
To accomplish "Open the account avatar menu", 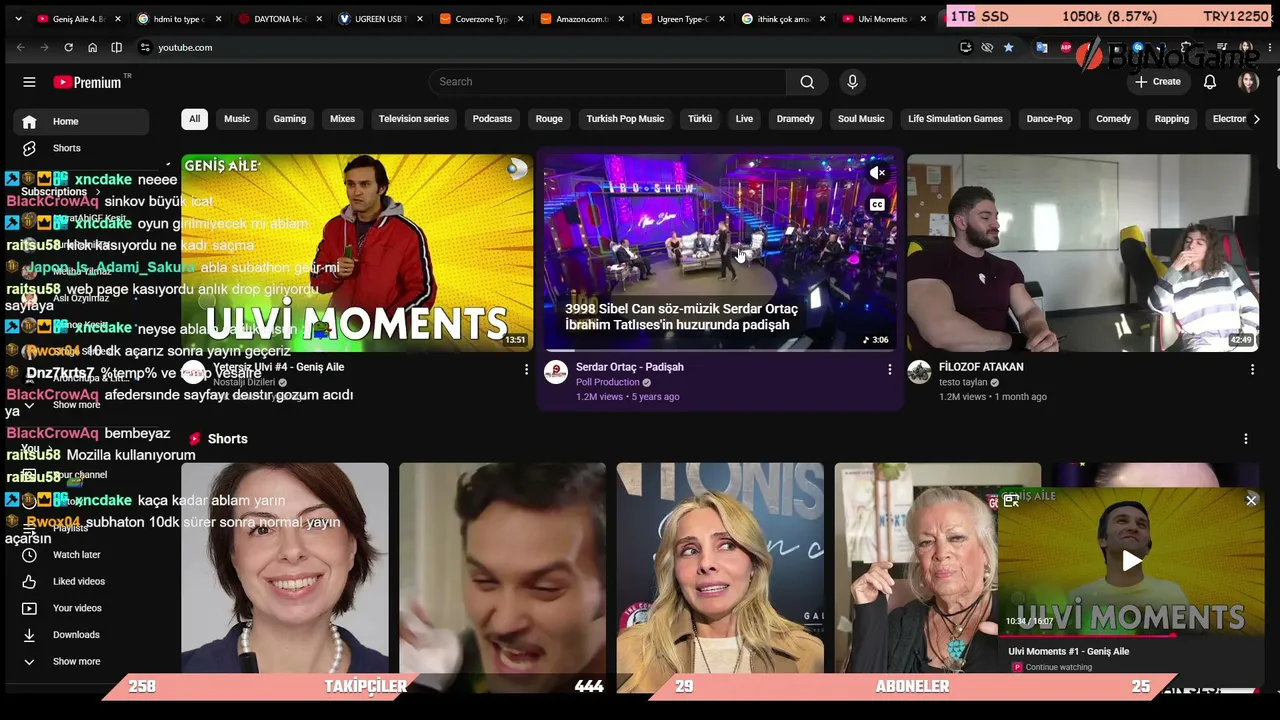I will click(x=1248, y=82).
